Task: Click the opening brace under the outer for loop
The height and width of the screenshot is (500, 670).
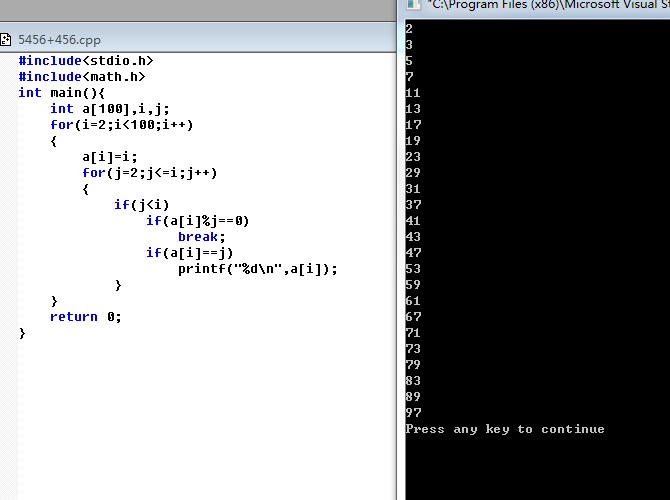Action: (53, 141)
